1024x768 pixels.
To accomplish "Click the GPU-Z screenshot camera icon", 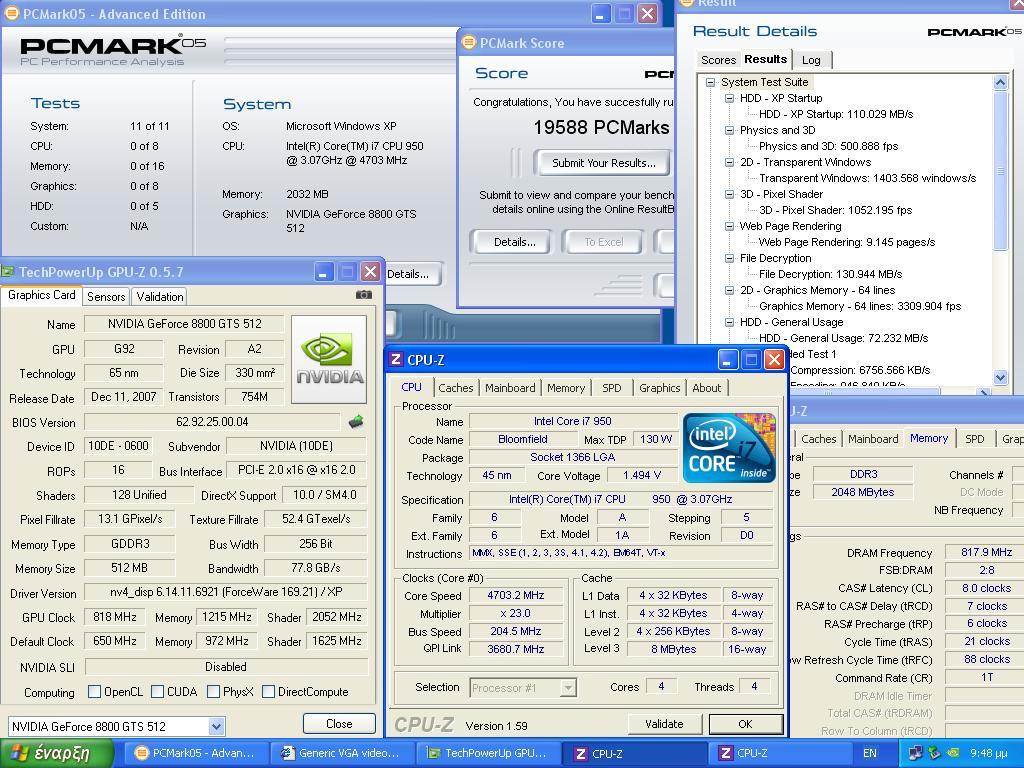I will point(364,295).
